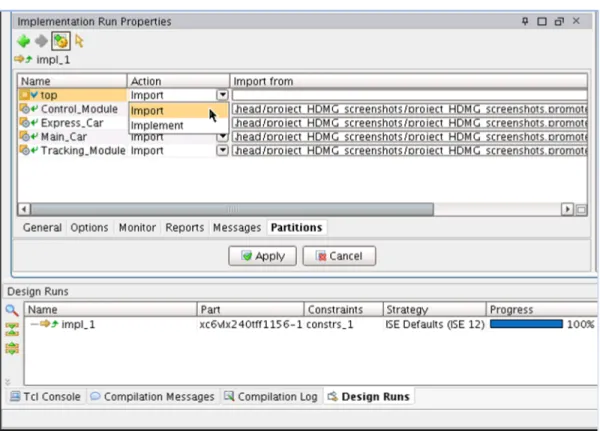The height and width of the screenshot is (431, 600).
Task: Click the impl_1 run status icon in Design Runs
Action: (x=50, y=324)
